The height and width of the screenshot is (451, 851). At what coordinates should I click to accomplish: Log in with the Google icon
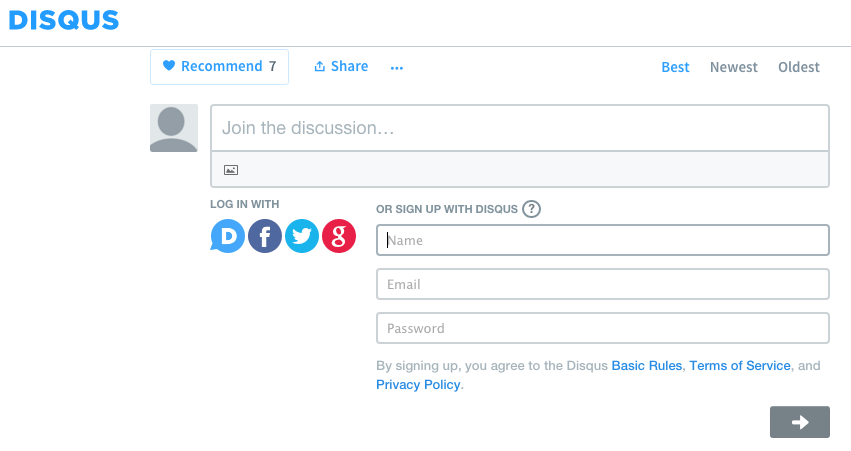tap(339, 236)
